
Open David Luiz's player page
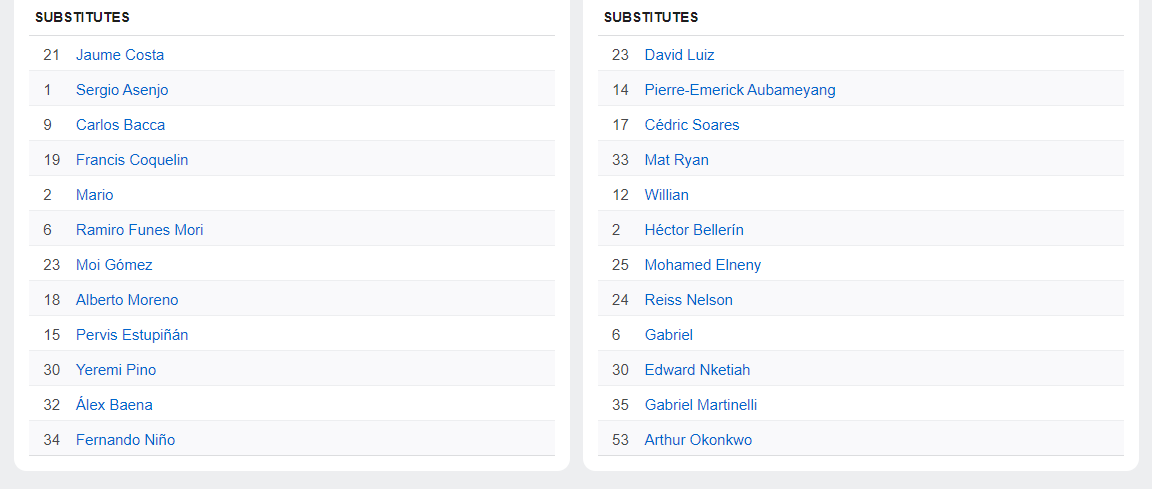[x=679, y=55]
